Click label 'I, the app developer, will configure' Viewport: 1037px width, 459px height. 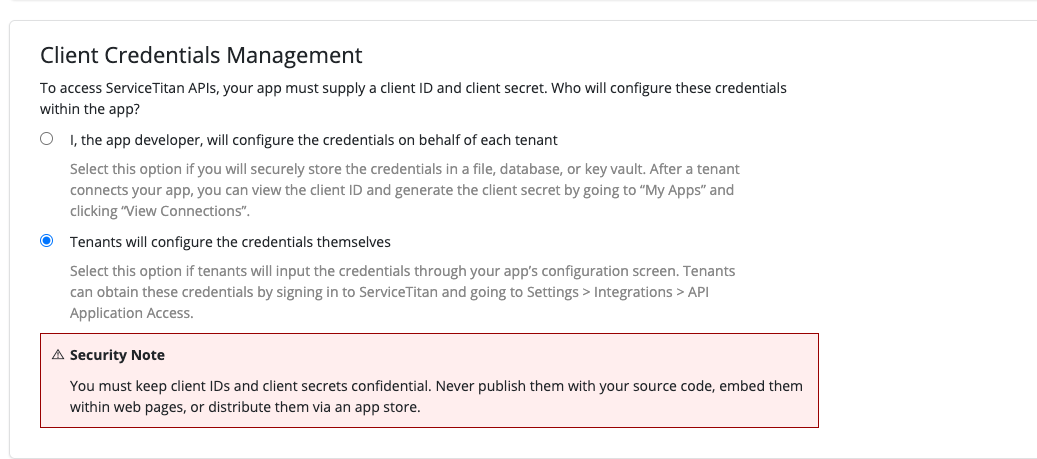pos(313,140)
